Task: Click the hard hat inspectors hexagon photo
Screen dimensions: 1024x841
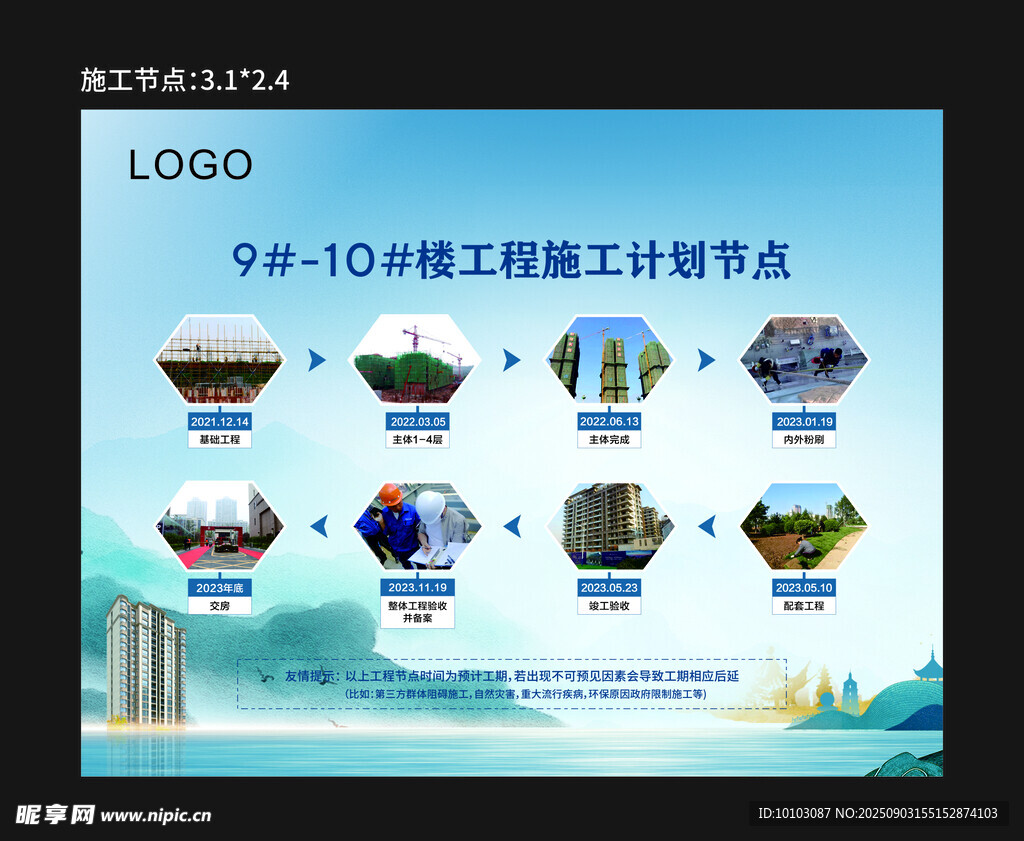Action: coord(417,526)
